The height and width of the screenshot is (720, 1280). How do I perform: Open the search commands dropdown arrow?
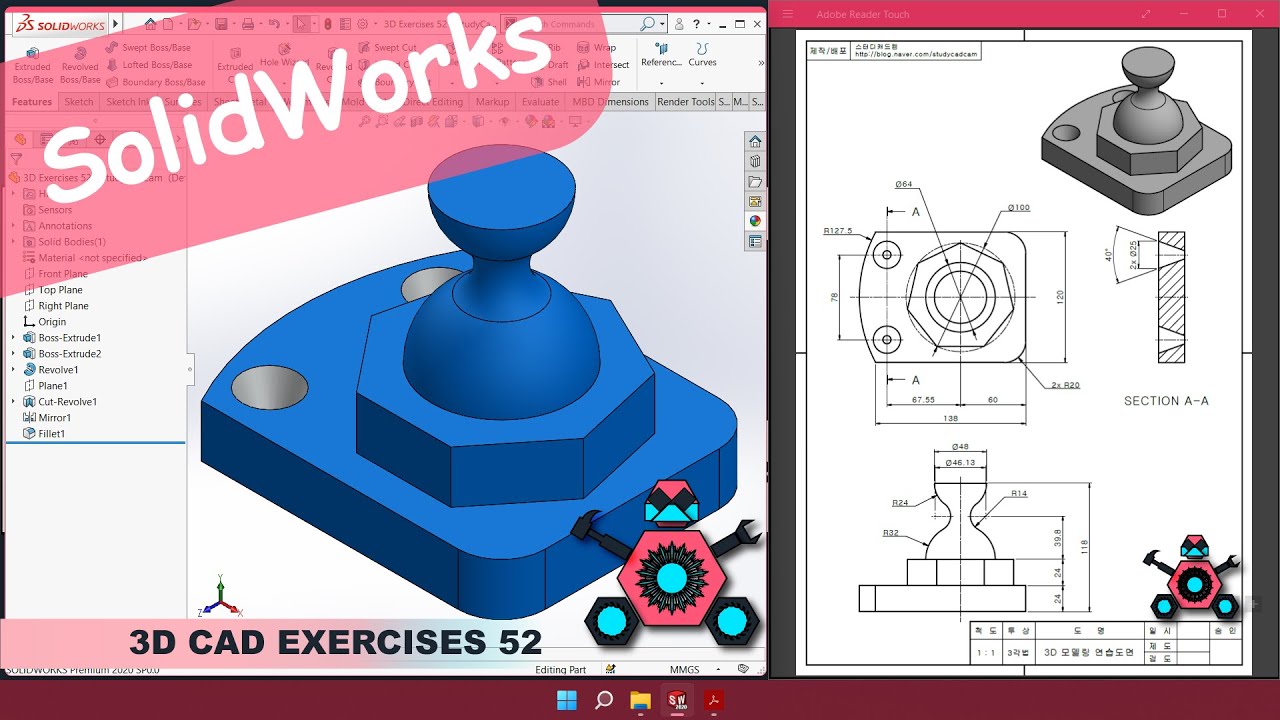pos(662,24)
